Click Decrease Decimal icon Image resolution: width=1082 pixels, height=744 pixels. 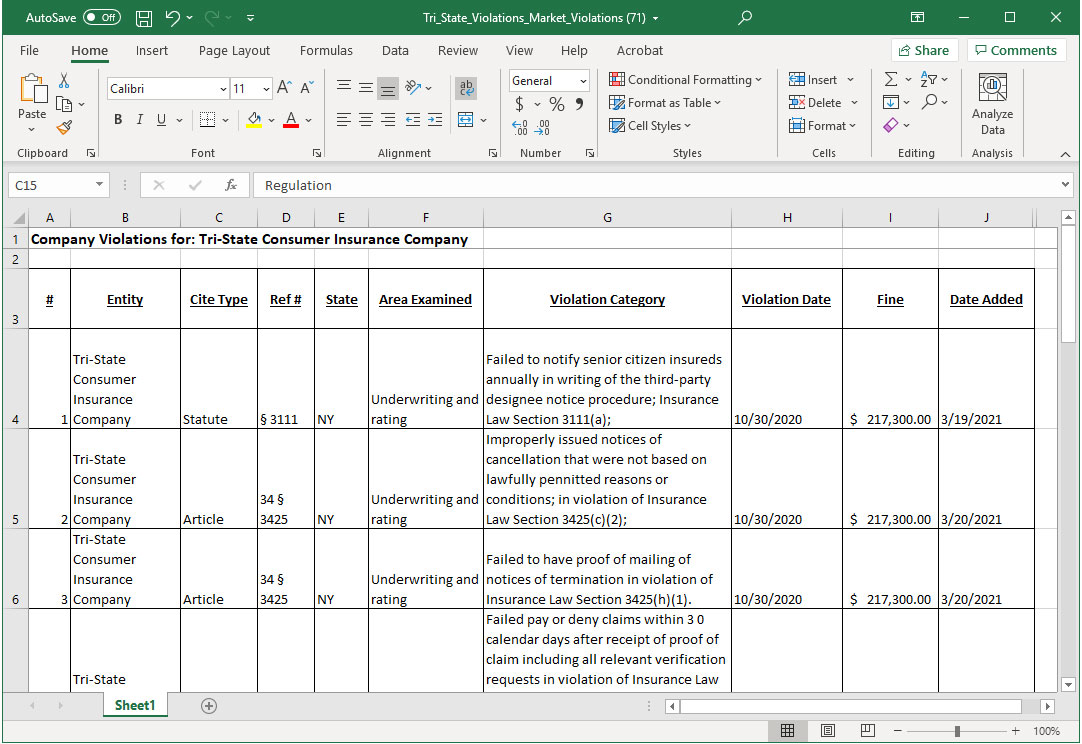point(542,128)
